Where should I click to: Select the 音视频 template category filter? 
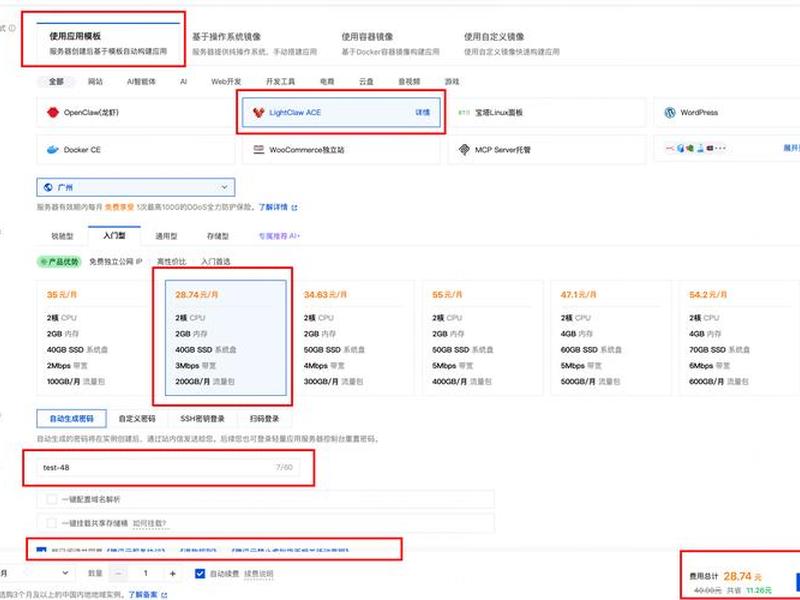click(x=409, y=81)
